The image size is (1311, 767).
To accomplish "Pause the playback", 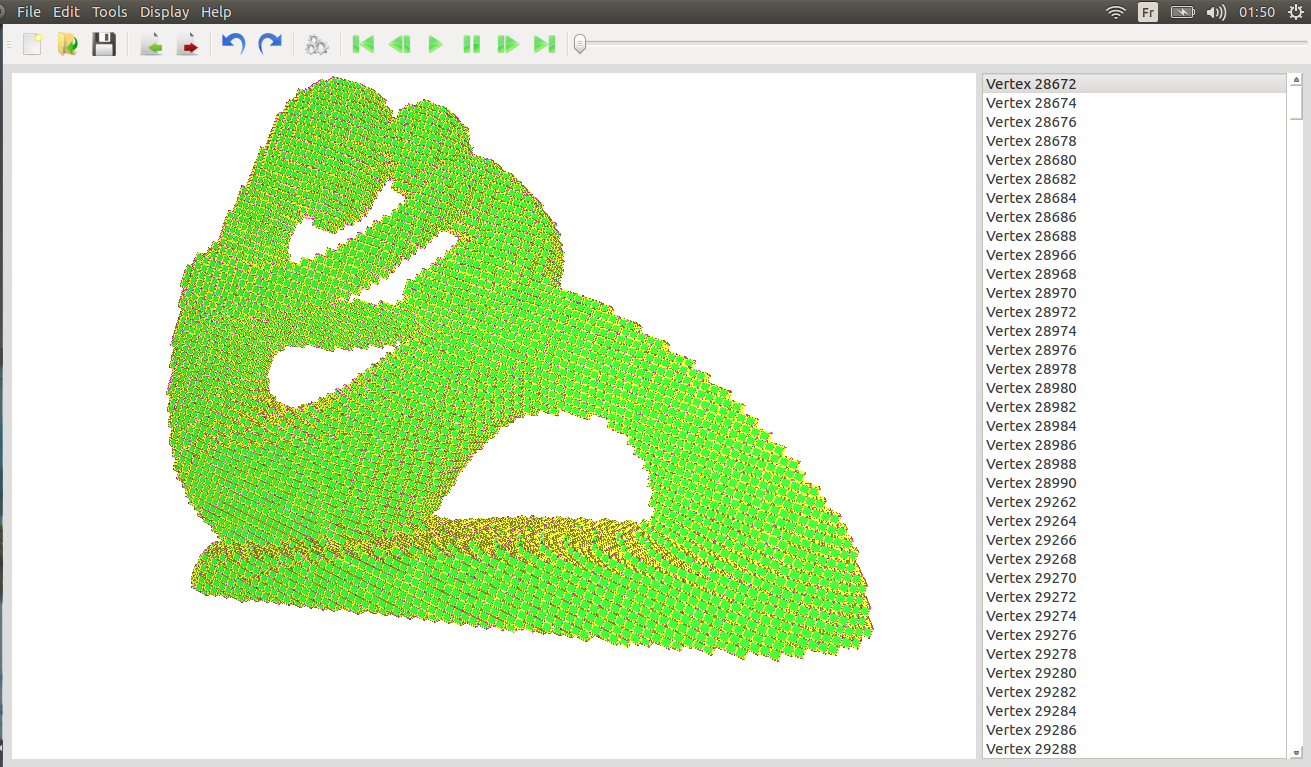I will 471,44.
